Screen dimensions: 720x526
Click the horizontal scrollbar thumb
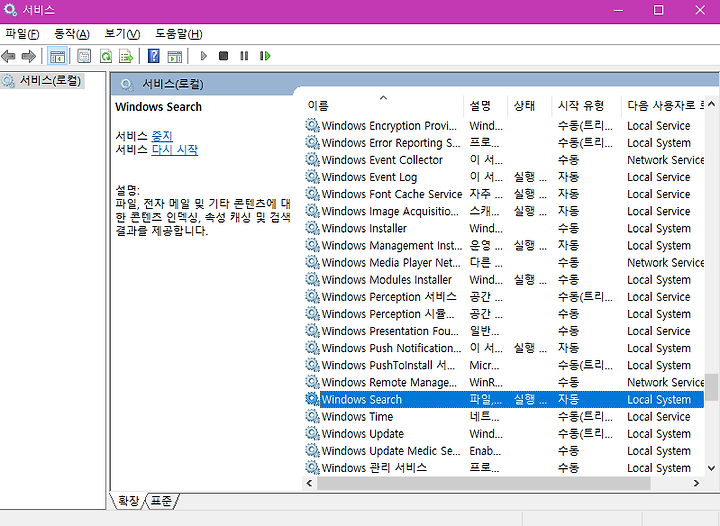[x=484, y=483]
